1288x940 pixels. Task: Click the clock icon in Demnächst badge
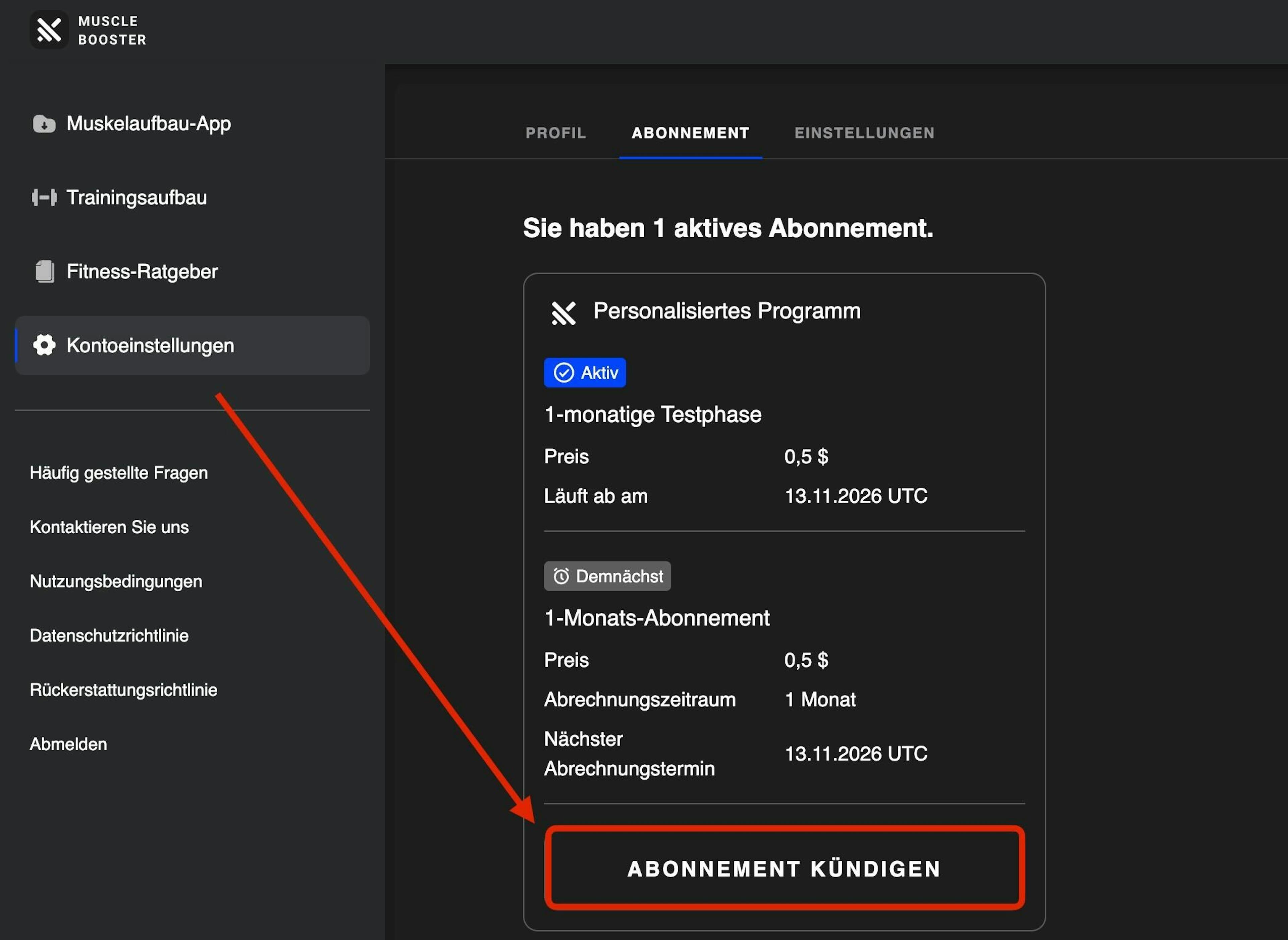[x=561, y=576]
